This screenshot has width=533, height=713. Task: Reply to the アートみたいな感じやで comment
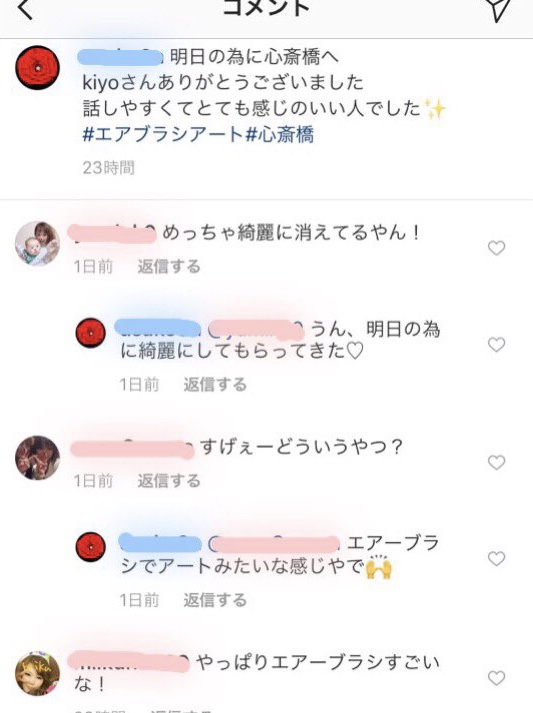pos(215,600)
